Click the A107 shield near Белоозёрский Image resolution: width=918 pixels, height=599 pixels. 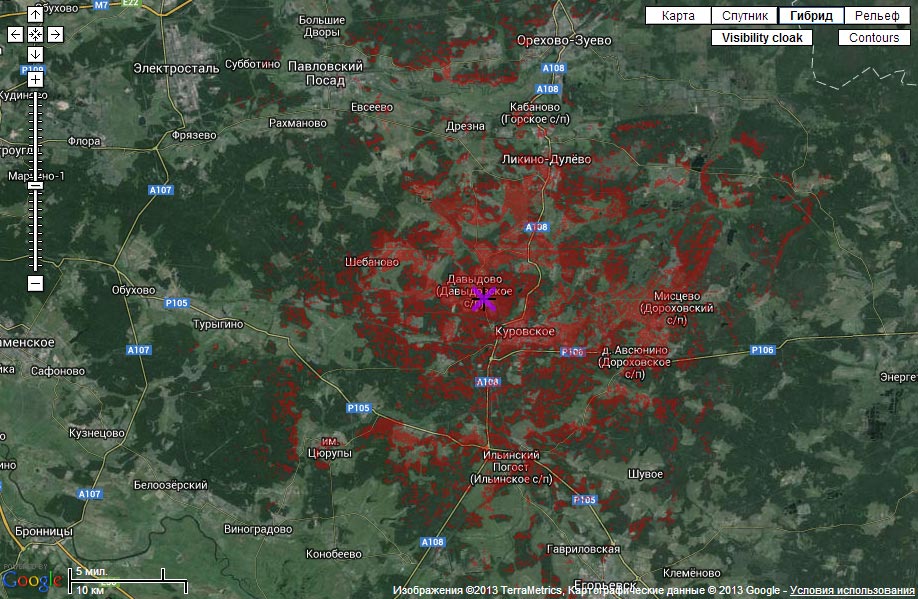(x=90, y=494)
